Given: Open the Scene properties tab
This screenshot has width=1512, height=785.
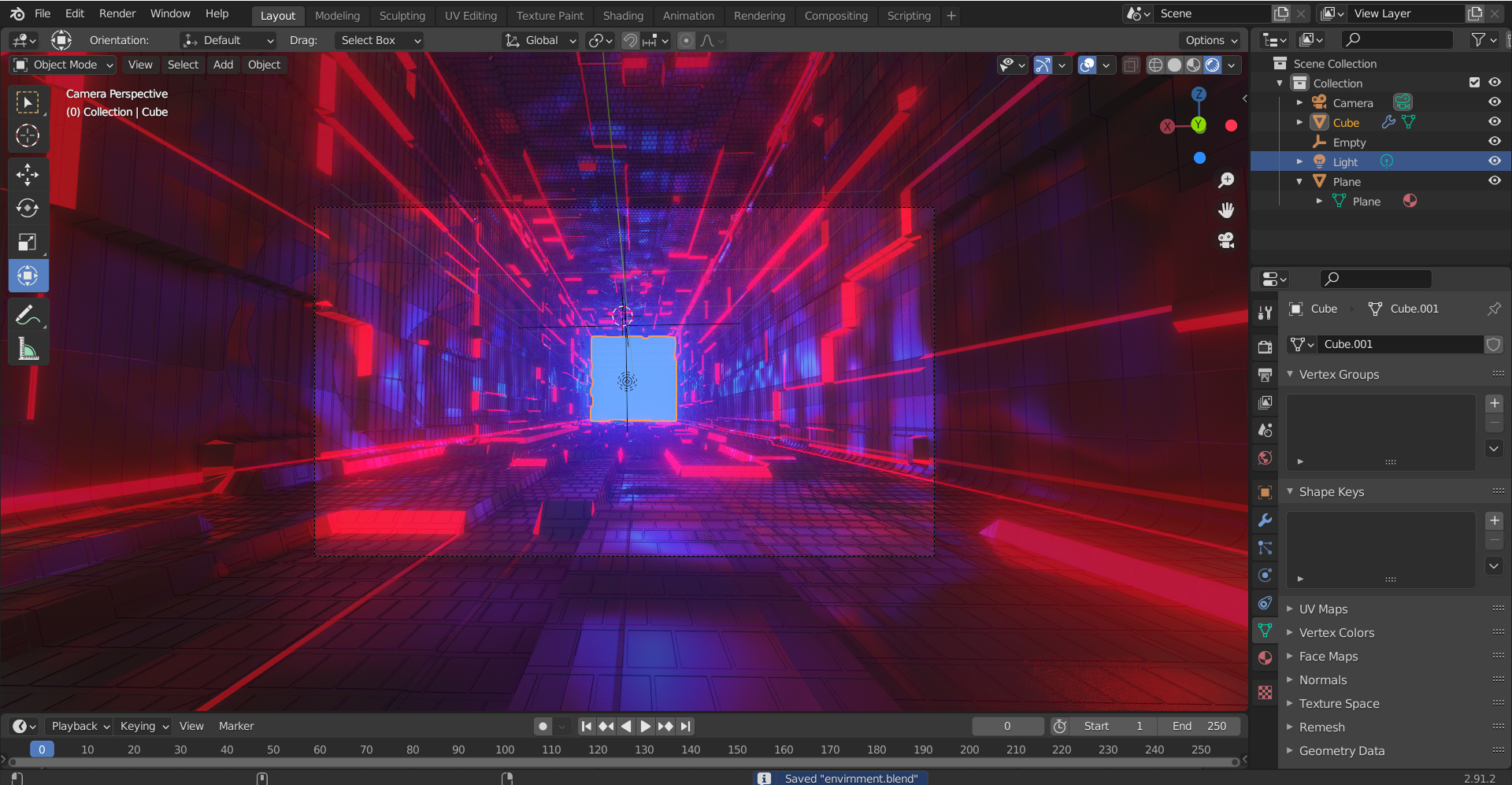Looking at the screenshot, I should click(x=1265, y=430).
